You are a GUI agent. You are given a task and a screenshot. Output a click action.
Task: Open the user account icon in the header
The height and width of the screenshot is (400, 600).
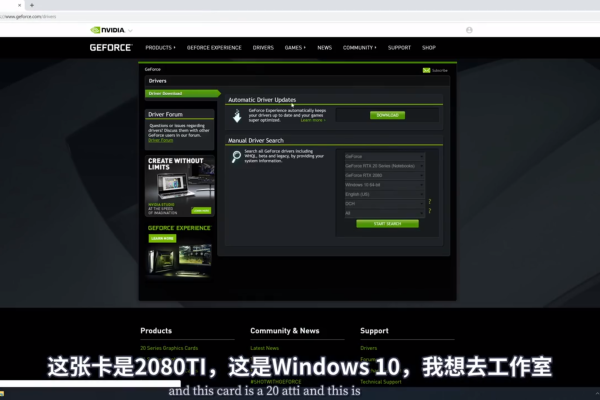tap(469, 30)
